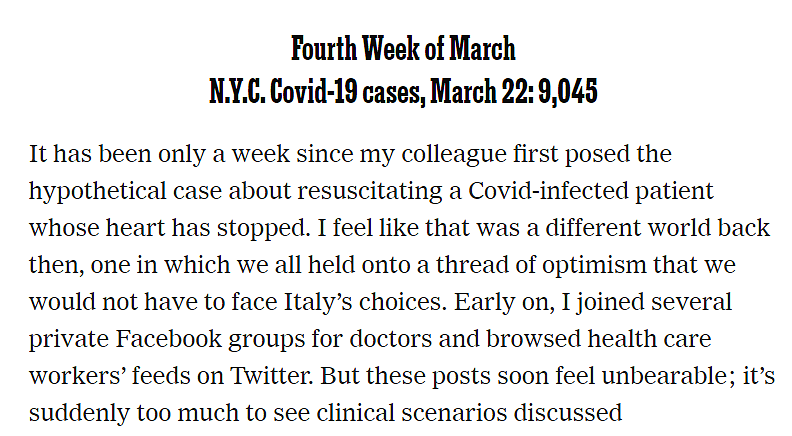Click the word 'doctors' in the paragraph
Viewport: 792px width, 436px height.
pyautogui.click(x=390, y=339)
